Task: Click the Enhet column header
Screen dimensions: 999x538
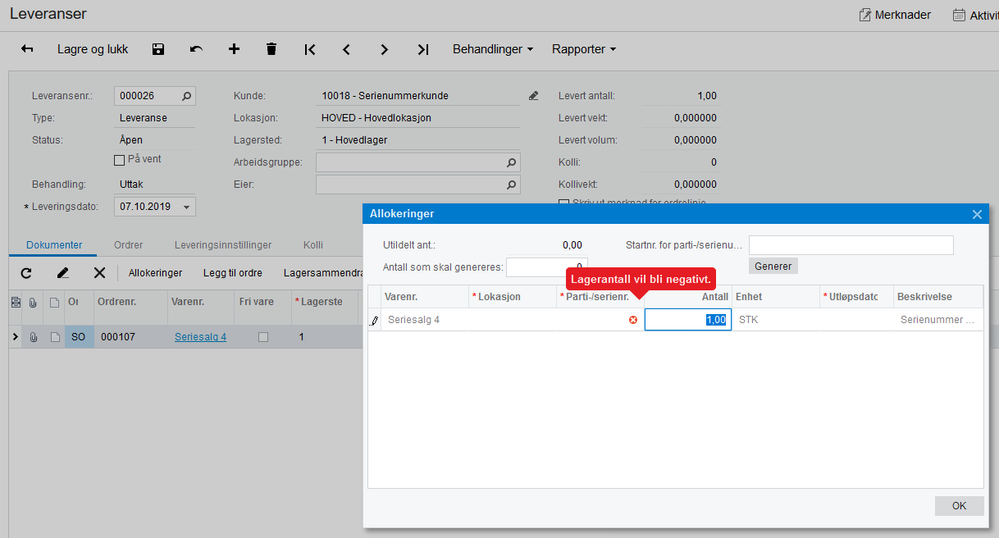Action: click(775, 297)
